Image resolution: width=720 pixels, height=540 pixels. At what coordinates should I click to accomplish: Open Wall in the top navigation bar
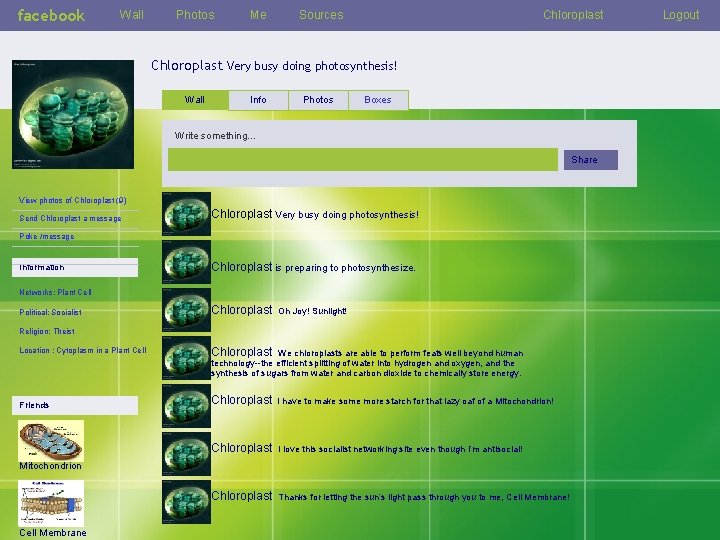click(132, 15)
